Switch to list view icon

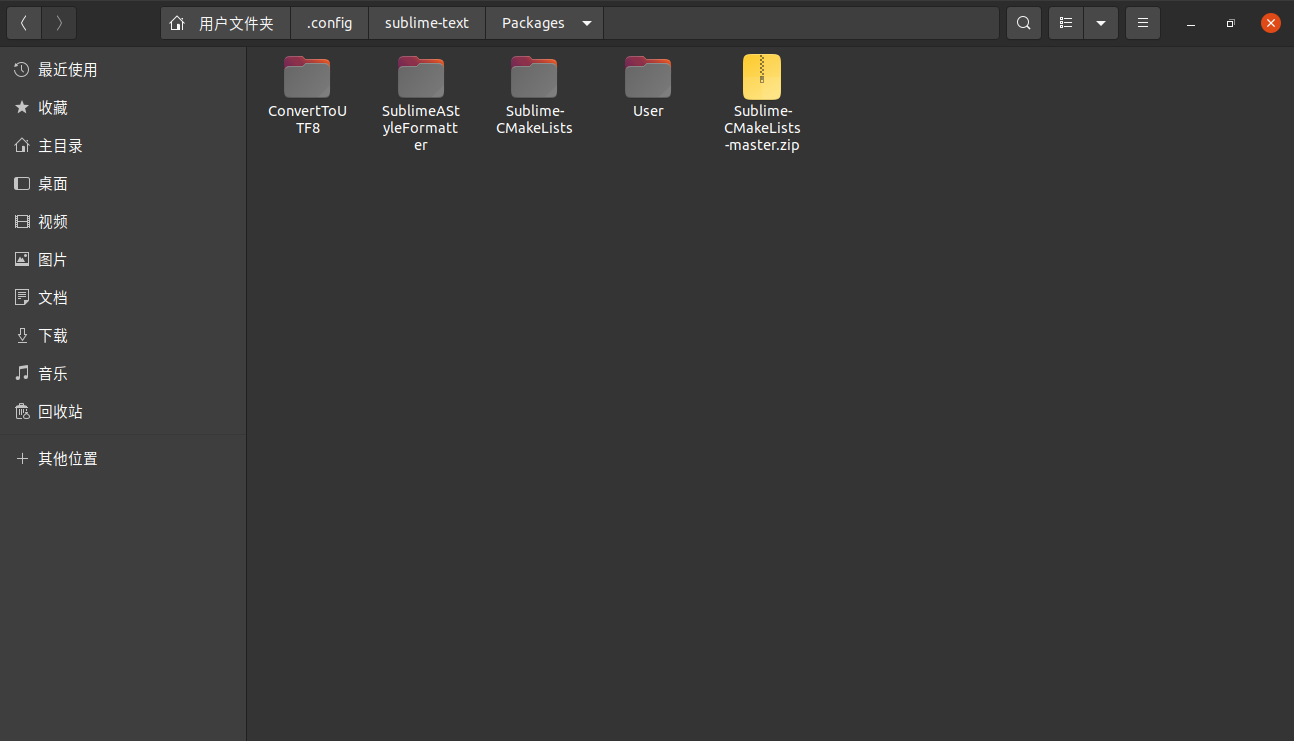point(1066,23)
